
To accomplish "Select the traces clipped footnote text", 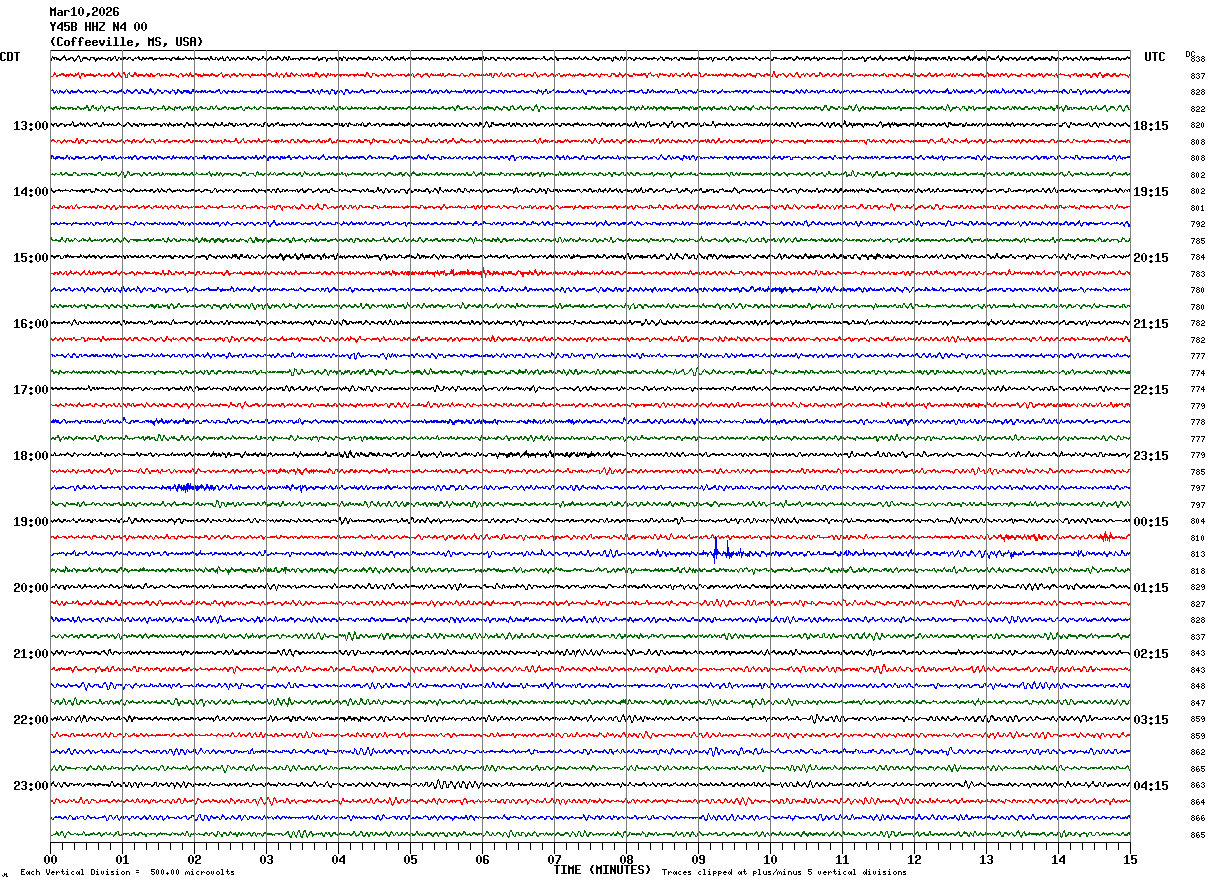I will click(784, 872).
